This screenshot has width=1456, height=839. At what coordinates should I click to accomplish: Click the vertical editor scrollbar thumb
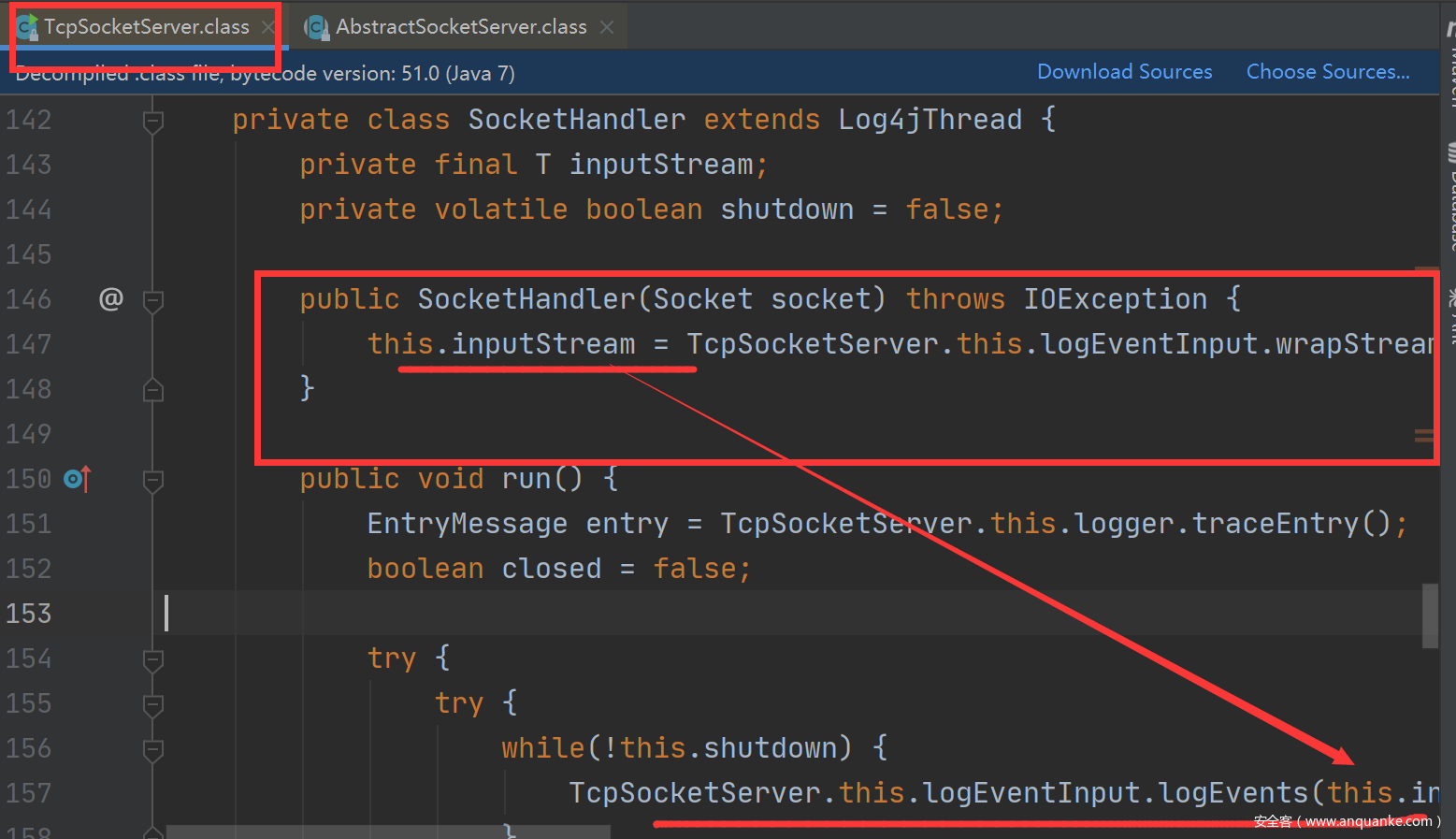click(1430, 615)
